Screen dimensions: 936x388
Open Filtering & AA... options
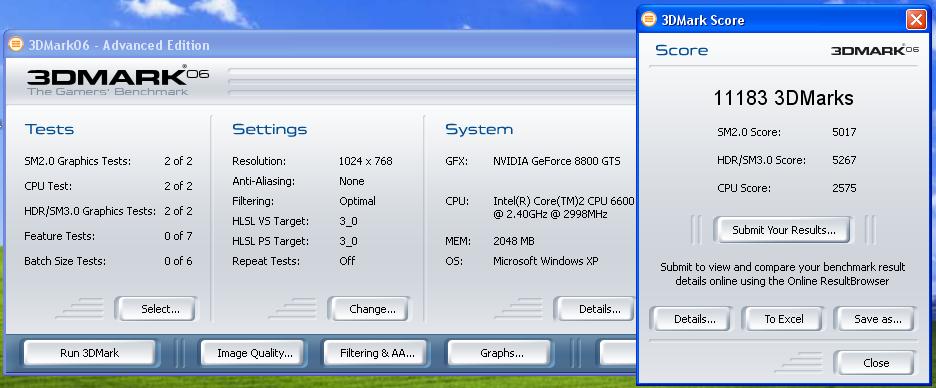pos(375,353)
